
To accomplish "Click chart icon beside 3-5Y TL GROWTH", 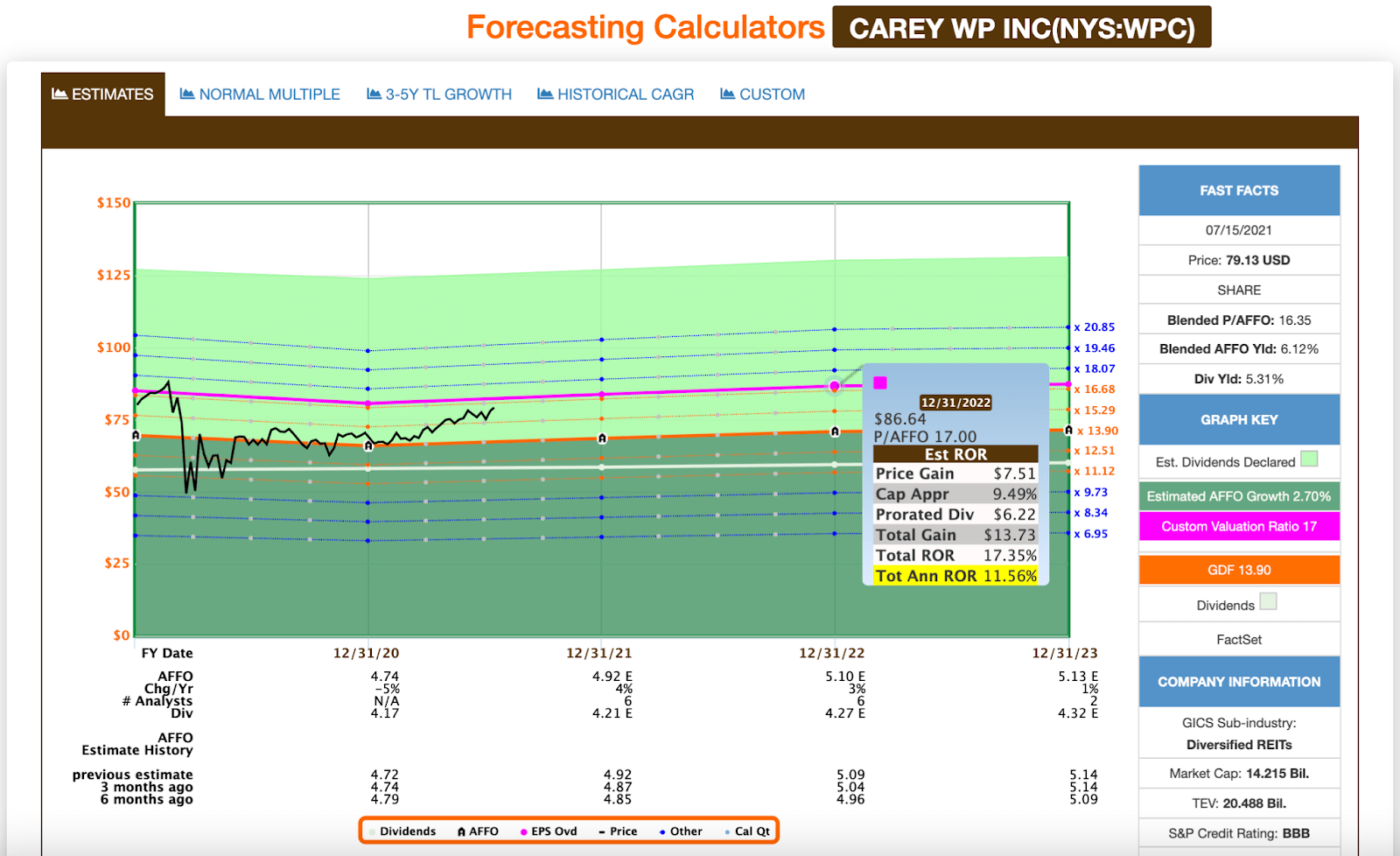I will (x=374, y=94).
